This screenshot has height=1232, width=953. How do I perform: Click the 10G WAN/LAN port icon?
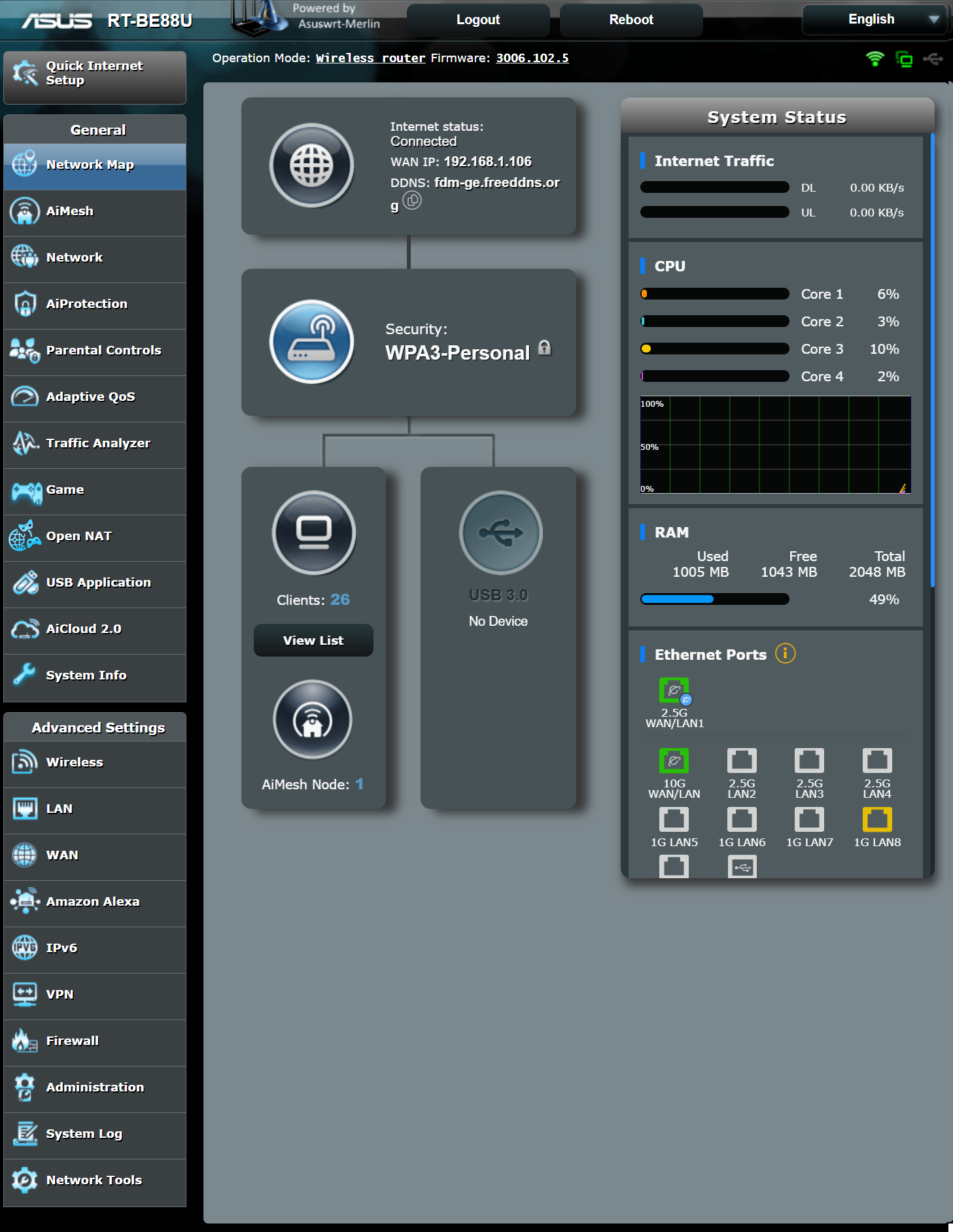pos(674,761)
